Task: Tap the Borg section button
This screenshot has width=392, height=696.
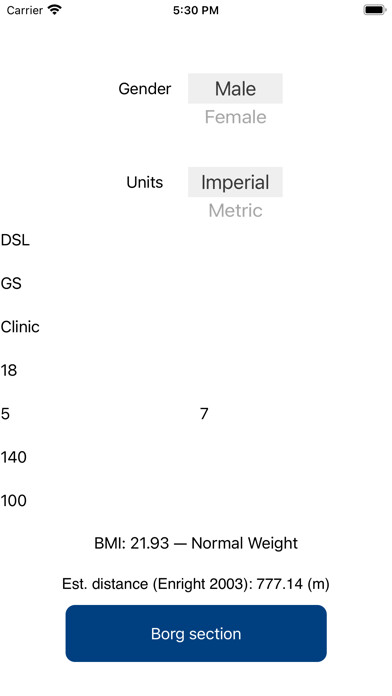Action: coord(196,633)
